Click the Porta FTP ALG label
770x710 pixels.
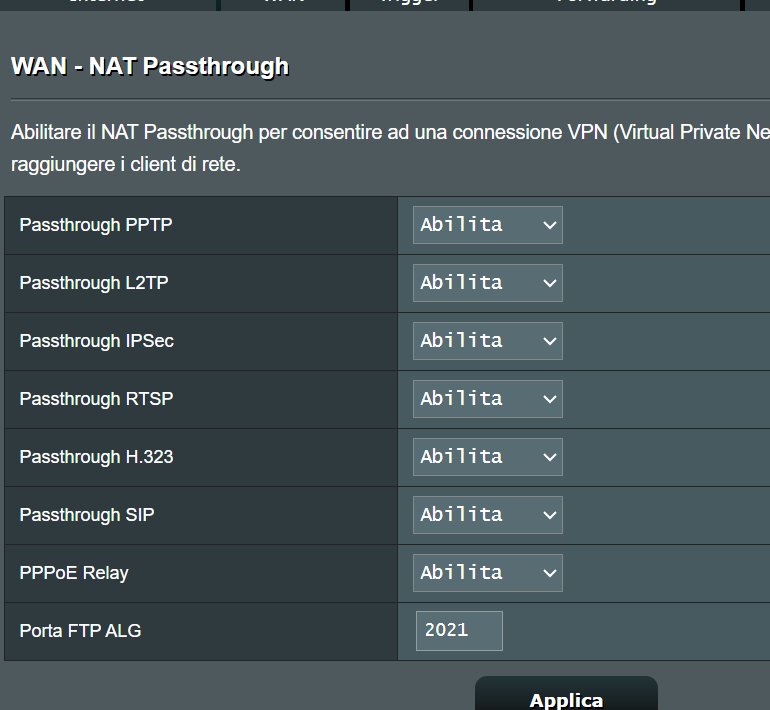click(x=81, y=631)
